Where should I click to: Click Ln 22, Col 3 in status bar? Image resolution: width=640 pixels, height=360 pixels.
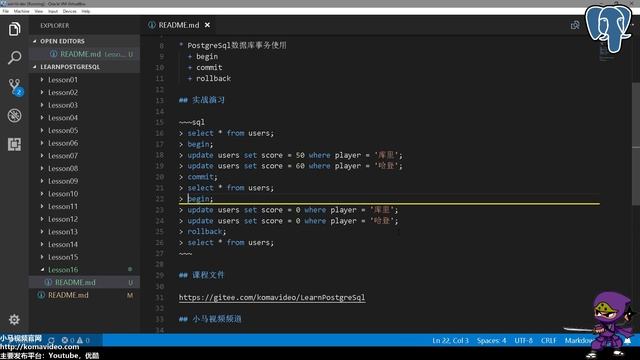tap(450, 340)
